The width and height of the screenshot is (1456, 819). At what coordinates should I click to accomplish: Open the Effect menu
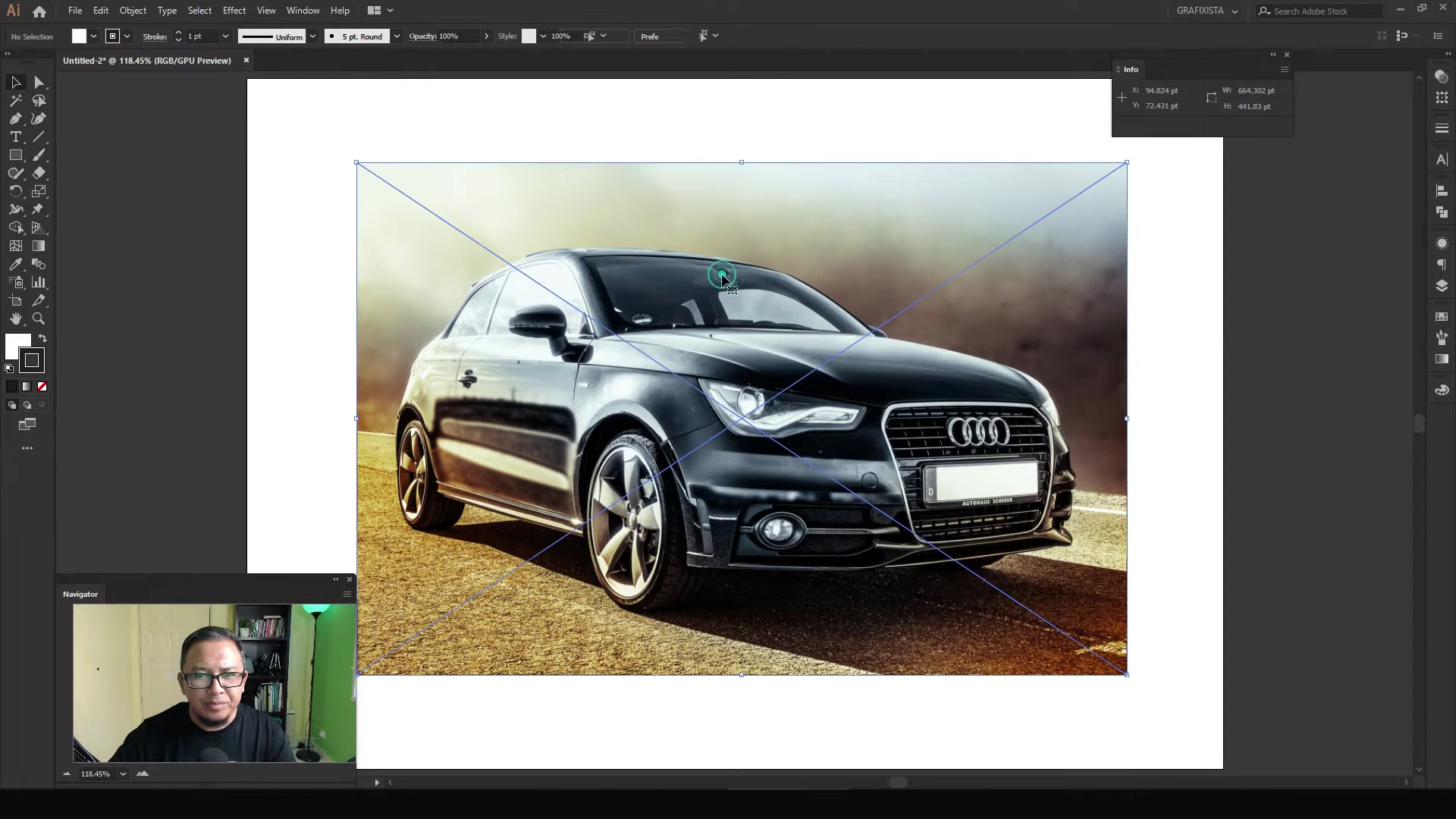pyautogui.click(x=234, y=10)
